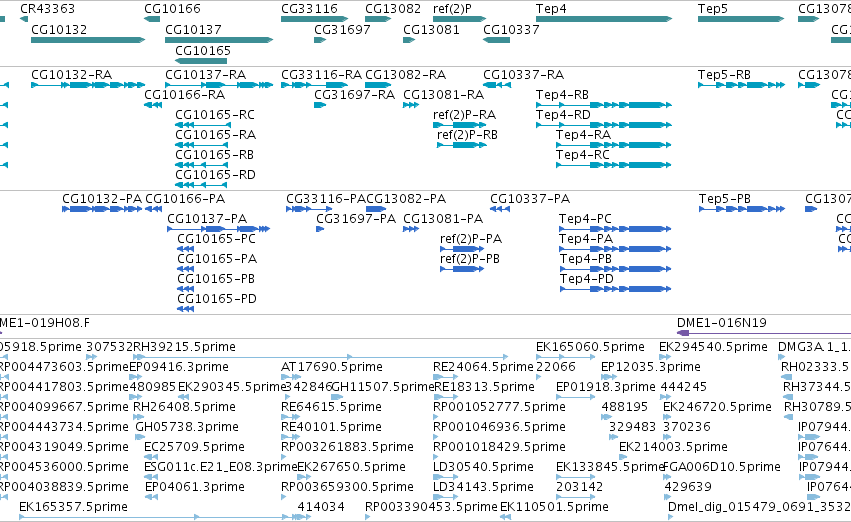Click protein CG10165-PC label
This screenshot has width=851, height=522.
pyautogui.click(x=217, y=239)
